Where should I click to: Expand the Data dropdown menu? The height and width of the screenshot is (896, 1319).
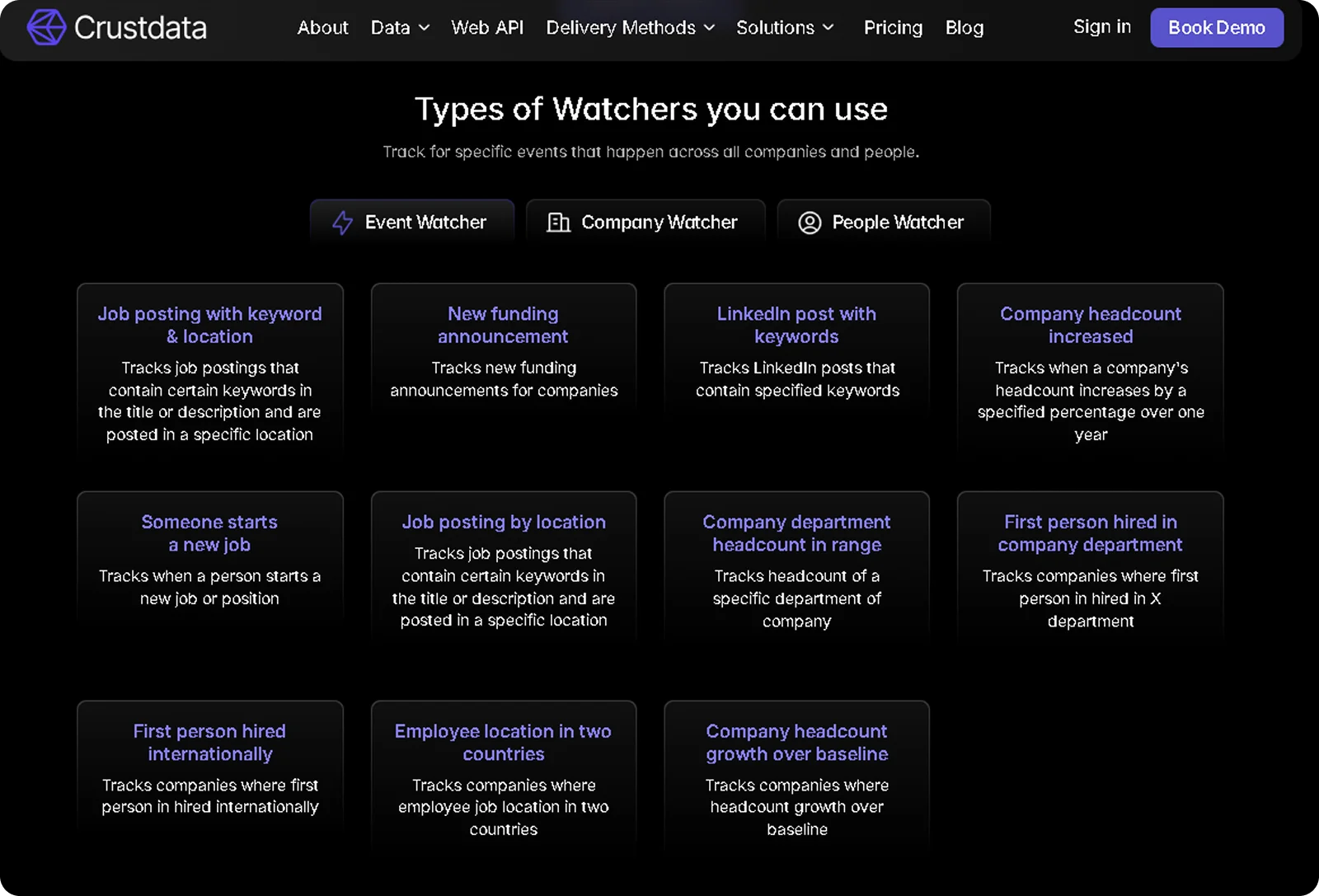[399, 27]
